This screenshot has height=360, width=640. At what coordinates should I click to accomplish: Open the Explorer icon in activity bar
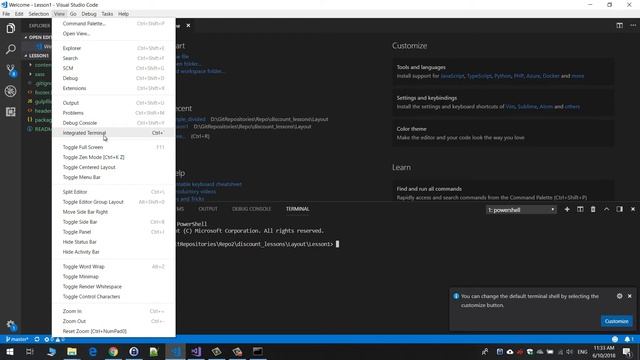coord(11,28)
